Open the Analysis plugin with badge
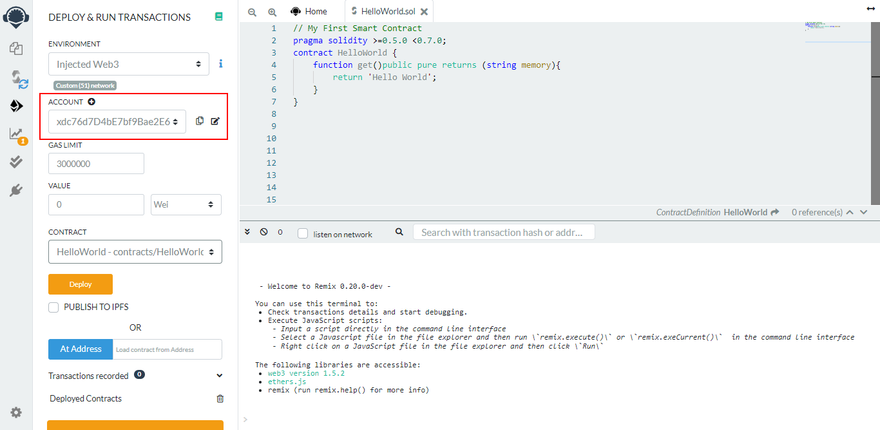 point(16,134)
